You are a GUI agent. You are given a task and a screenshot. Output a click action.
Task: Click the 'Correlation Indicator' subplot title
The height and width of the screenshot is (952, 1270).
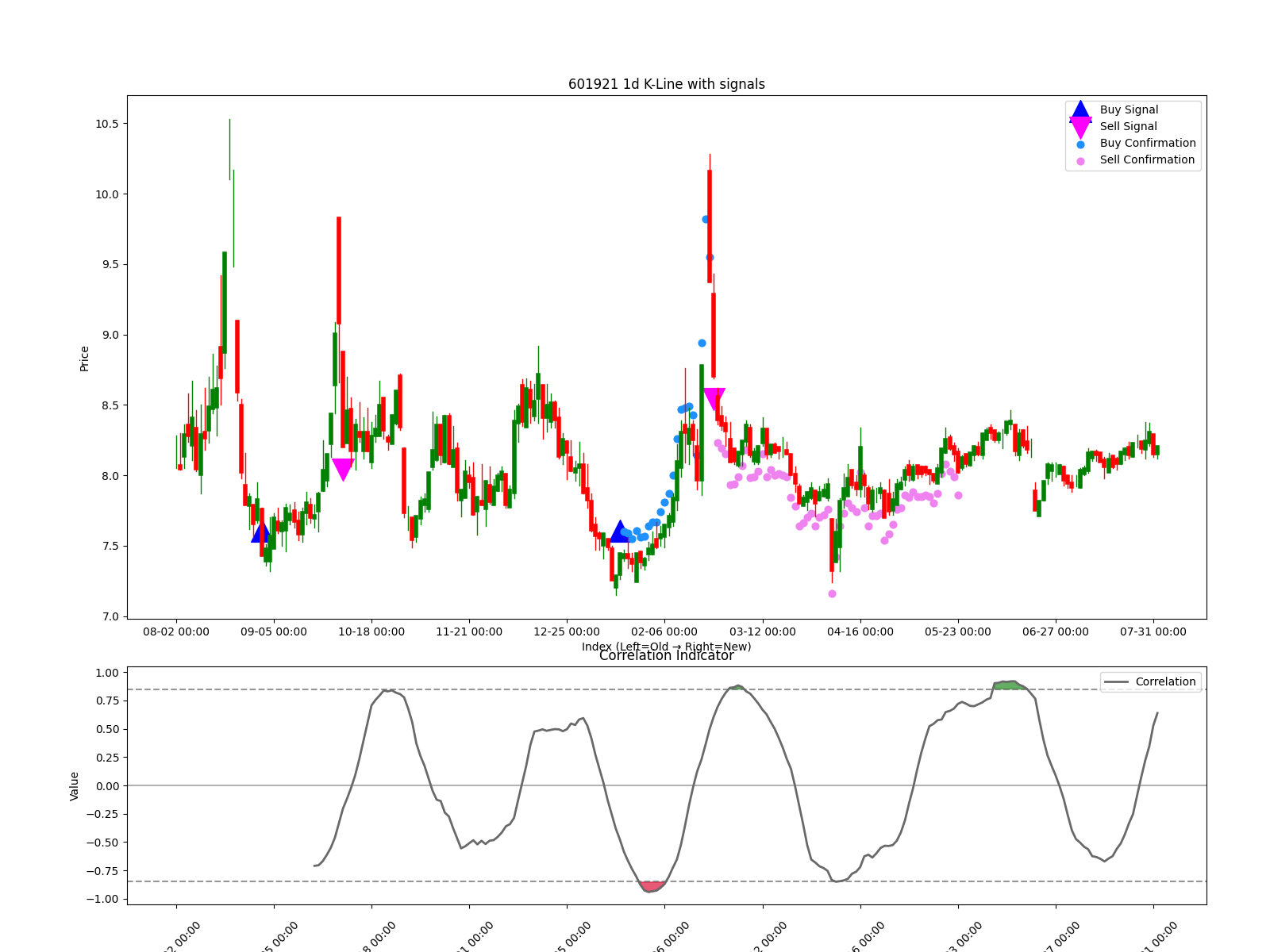(667, 655)
